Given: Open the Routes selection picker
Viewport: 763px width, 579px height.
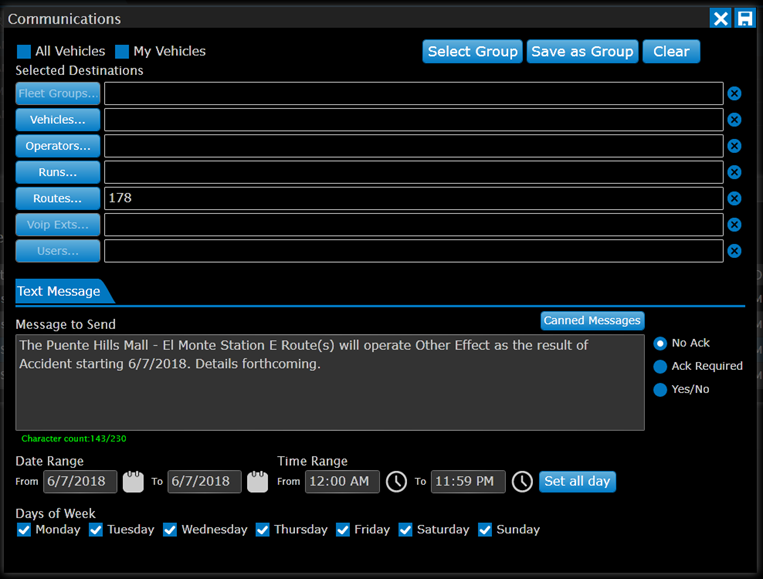Looking at the screenshot, I should pos(58,198).
